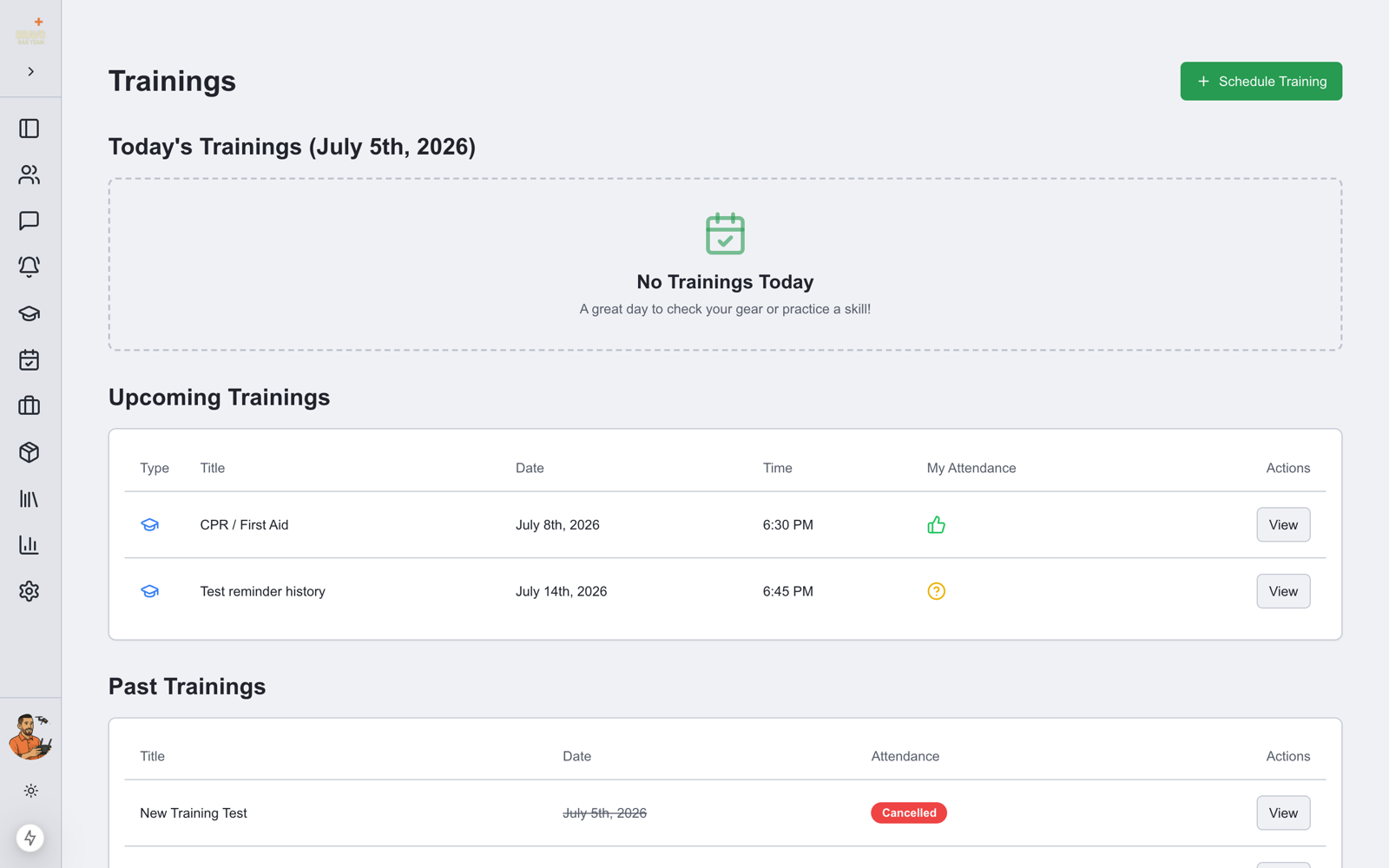The height and width of the screenshot is (868, 1389).
Task: Click the user avatar in the sidebar
Action: click(30, 737)
